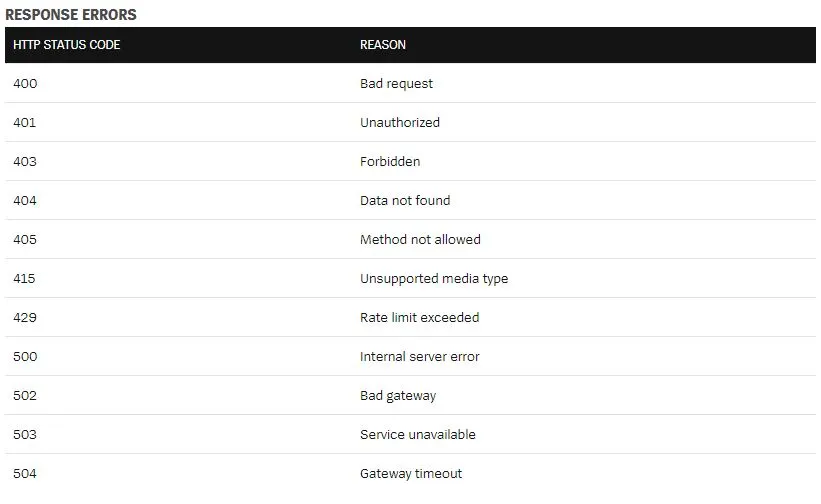
Task: Select status code 429
Action: (x=25, y=318)
